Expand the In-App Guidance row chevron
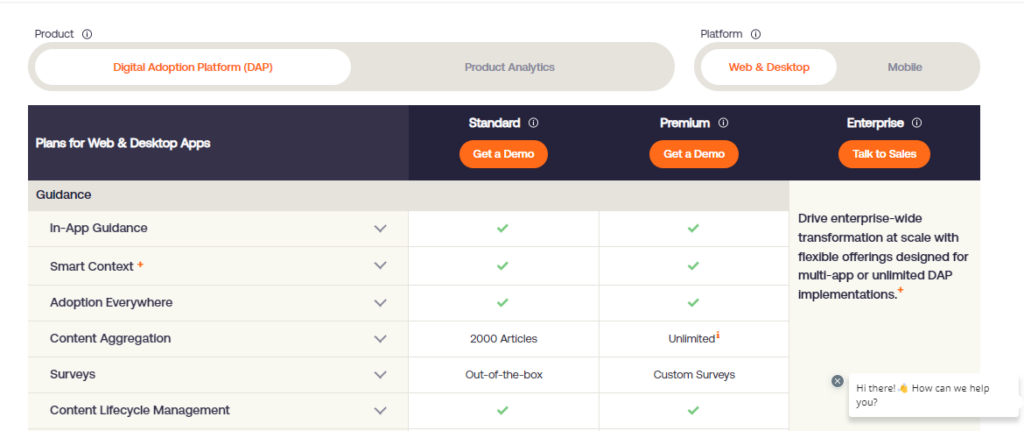Image resolution: width=1024 pixels, height=431 pixels. pos(380,229)
